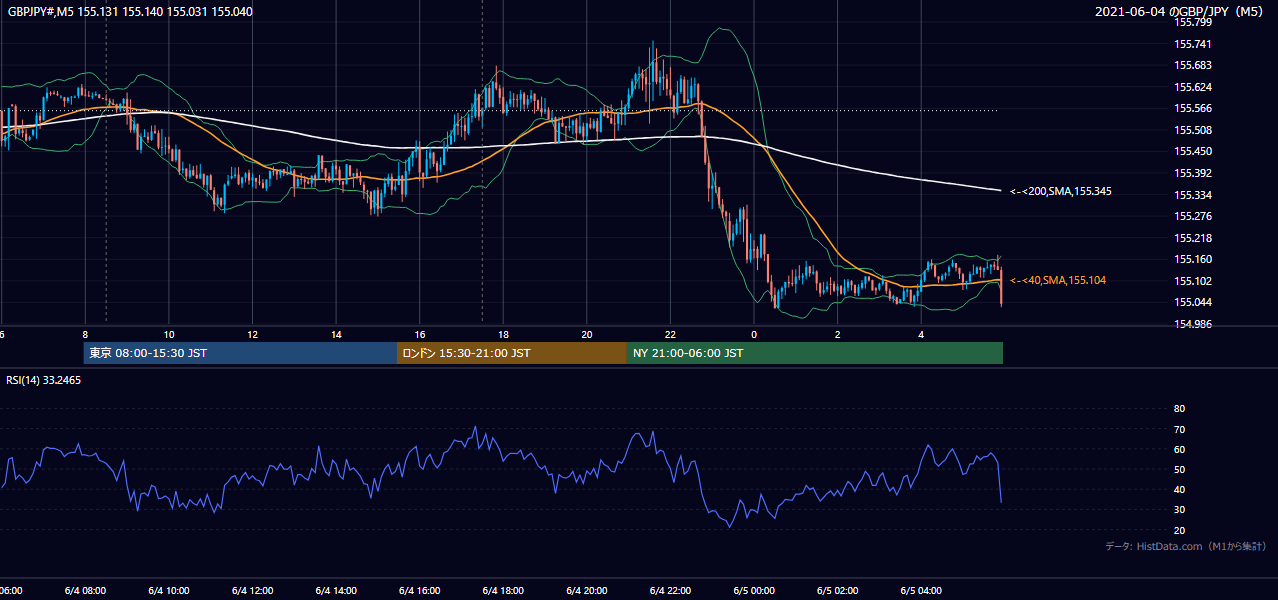Click the 155.044 price axis label

coord(1193,303)
